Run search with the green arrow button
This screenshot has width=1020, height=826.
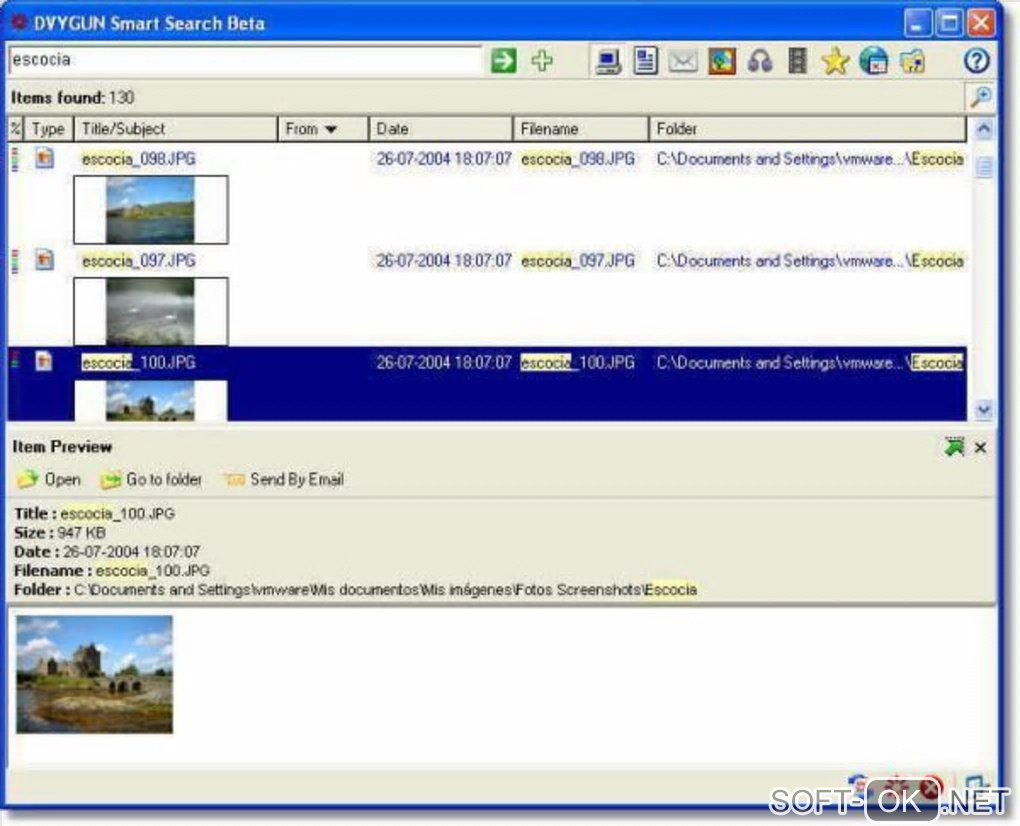coord(503,60)
